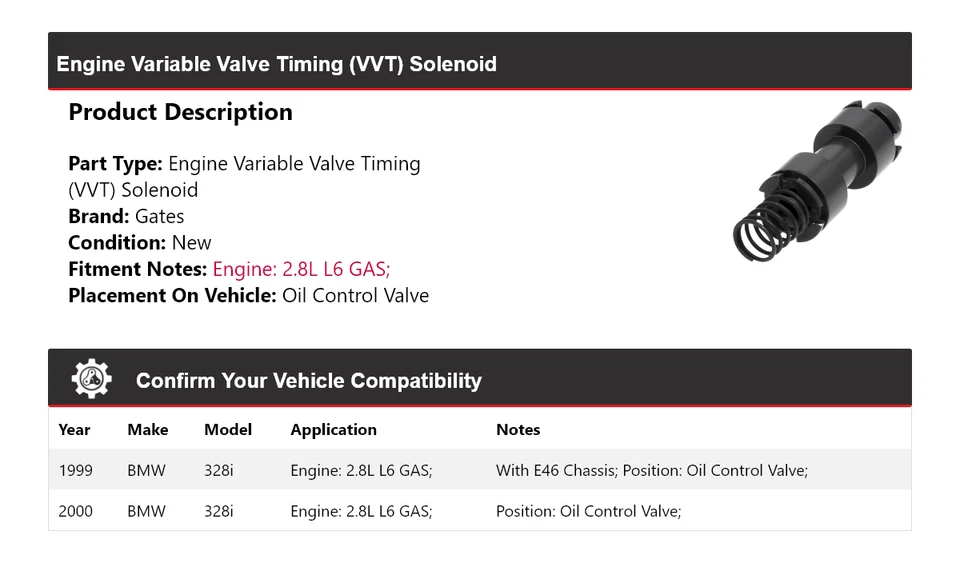
Task: Click the Placement On Vehicle label
Action: coord(172,295)
